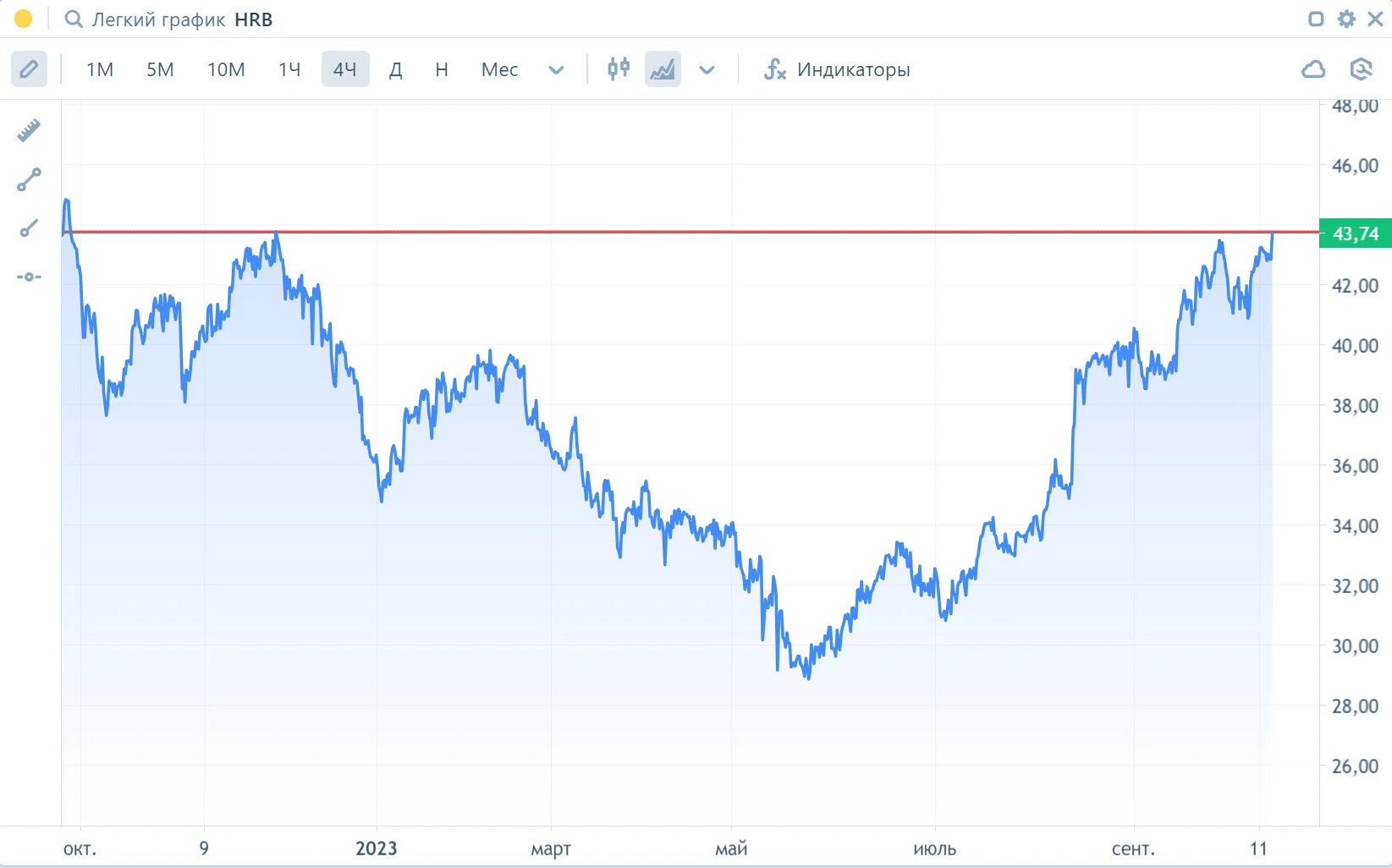Viewport: 1392px width, 868px height.
Task: Click the search magnifier icon
Action: click(x=74, y=19)
